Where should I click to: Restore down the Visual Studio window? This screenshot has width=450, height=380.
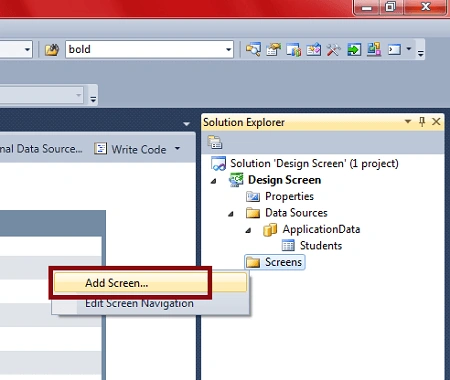pyautogui.click(x=391, y=7)
